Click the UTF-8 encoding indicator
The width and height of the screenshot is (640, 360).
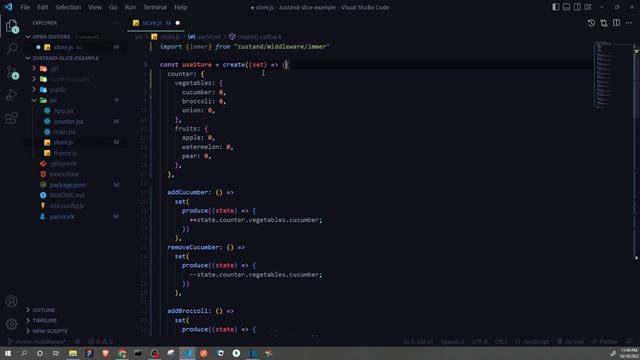click(480, 342)
